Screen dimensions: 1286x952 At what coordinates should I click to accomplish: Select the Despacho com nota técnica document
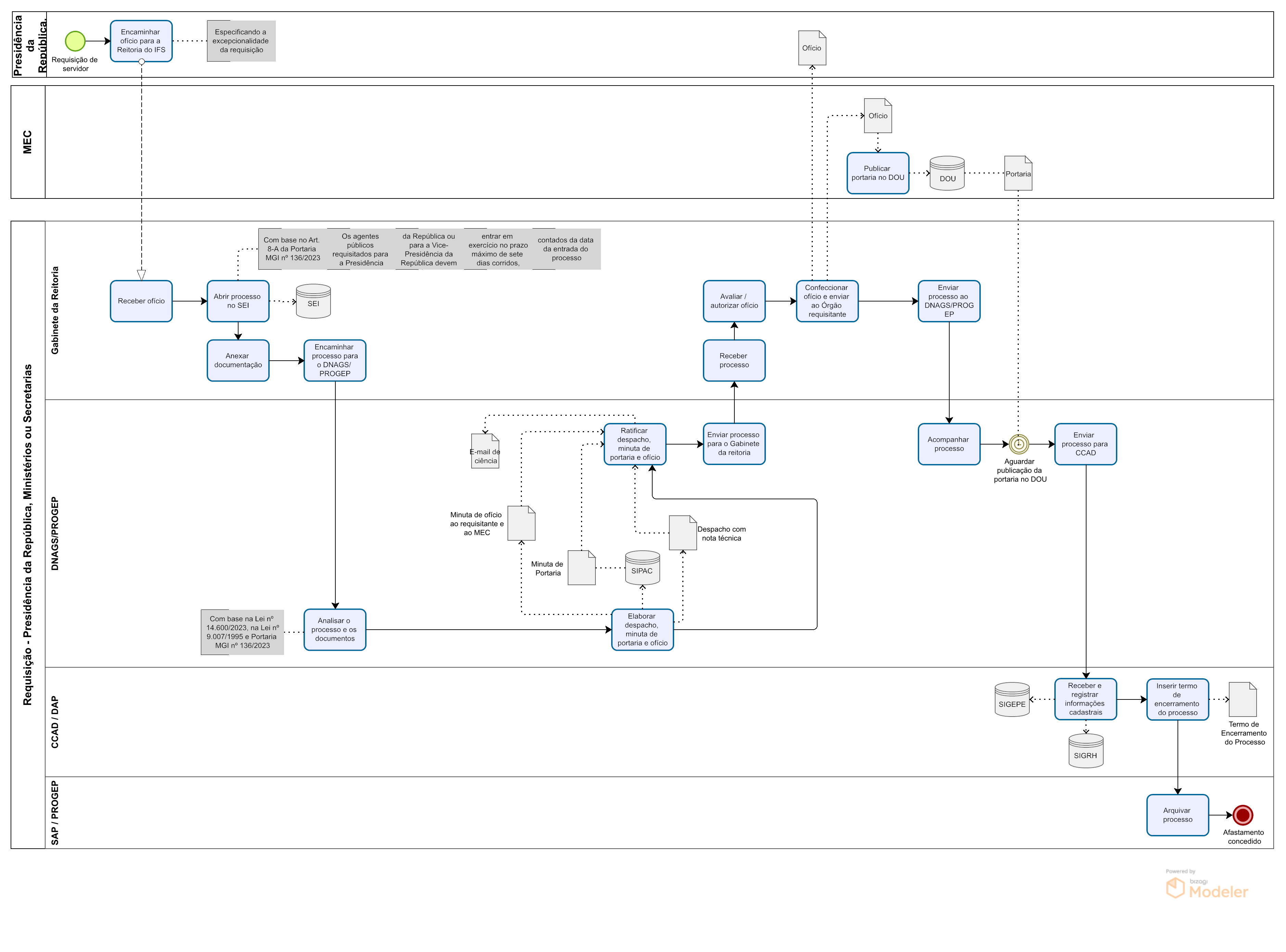(x=682, y=533)
